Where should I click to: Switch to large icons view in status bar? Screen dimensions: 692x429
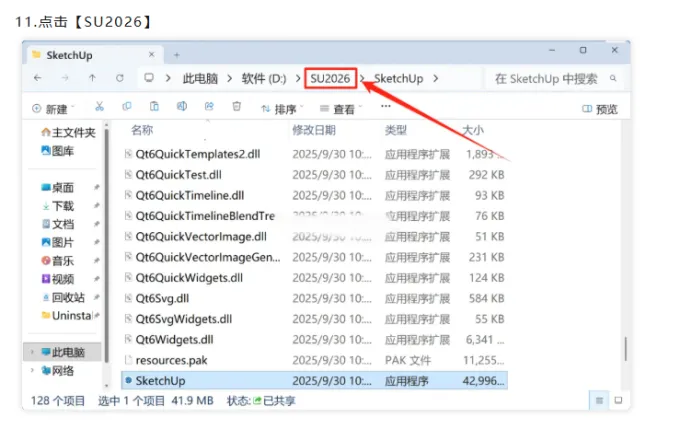point(618,400)
